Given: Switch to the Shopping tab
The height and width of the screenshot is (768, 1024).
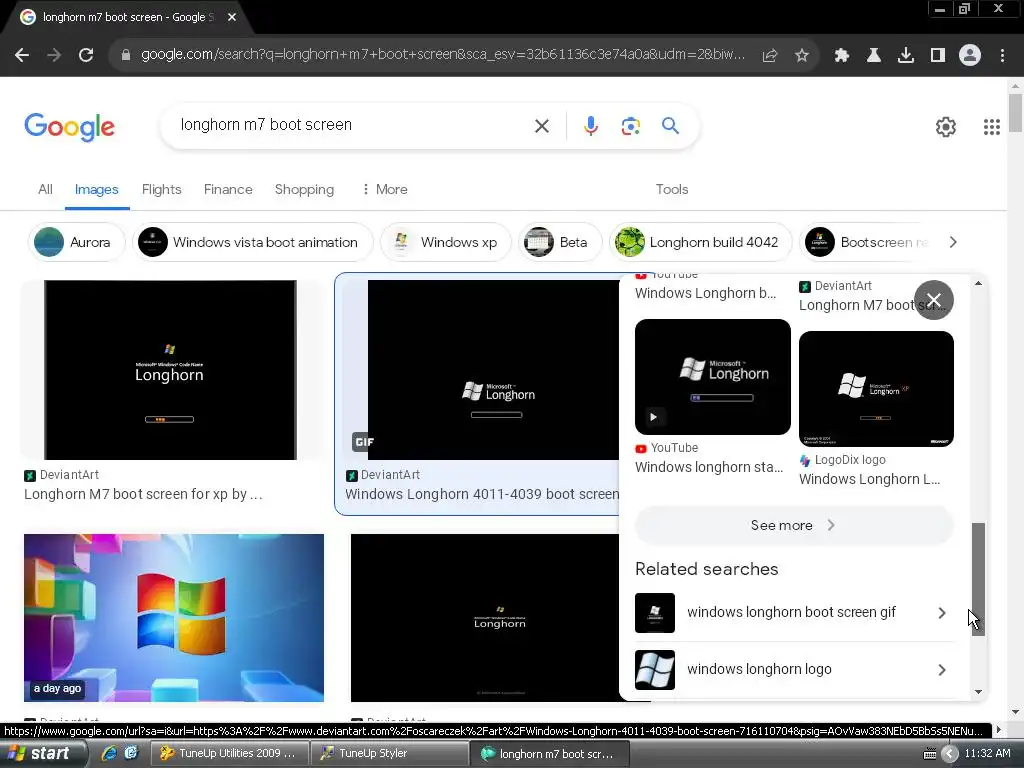Looking at the screenshot, I should [x=304, y=189].
